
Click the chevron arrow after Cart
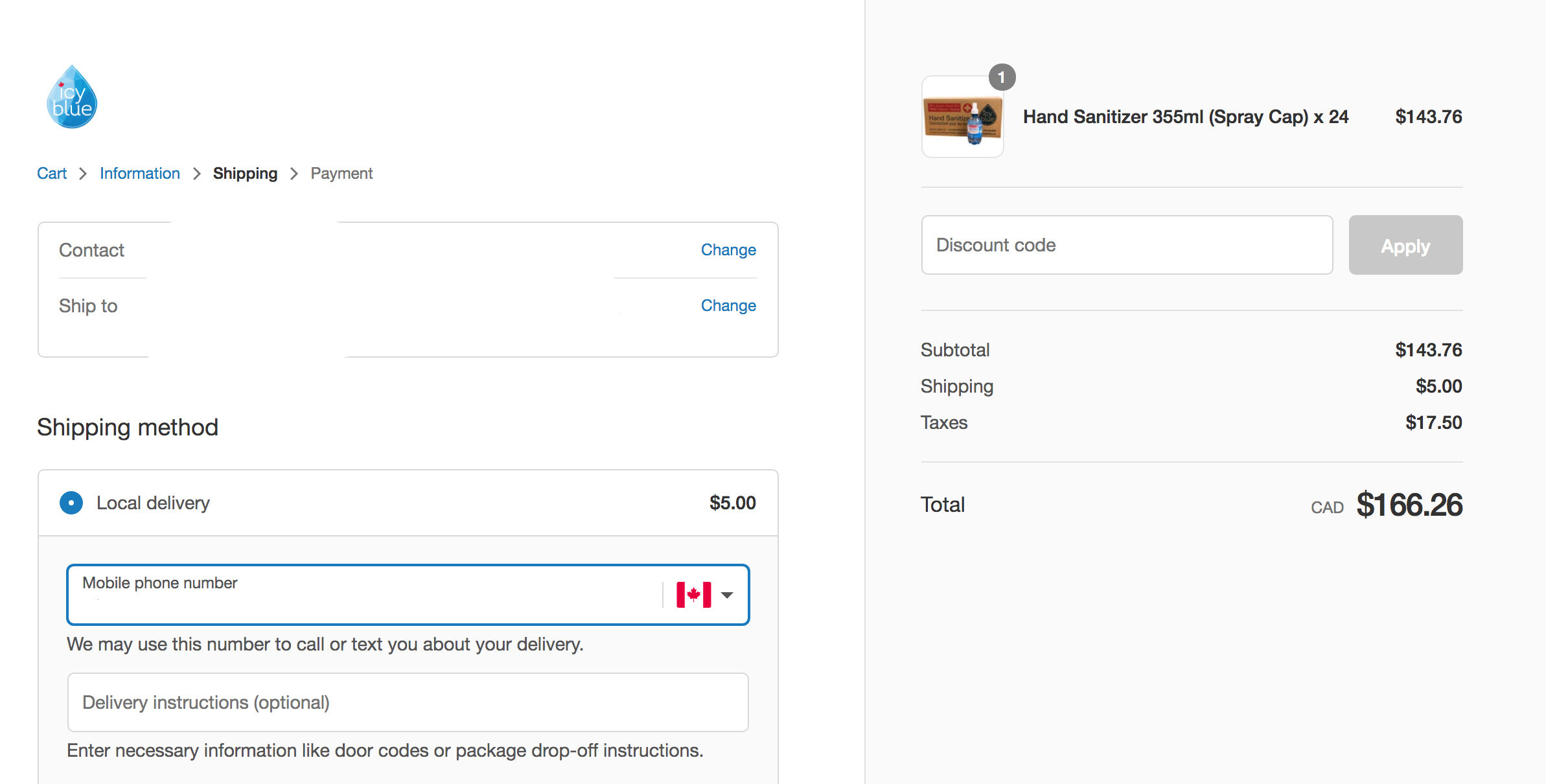[x=83, y=174]
